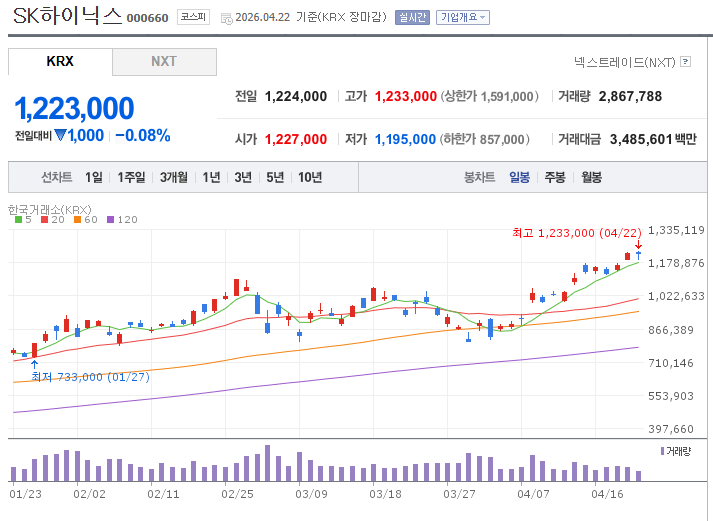Click the blue 최저 arrow marker on chart
The image size is (713, 521).
tap(35, 364)
